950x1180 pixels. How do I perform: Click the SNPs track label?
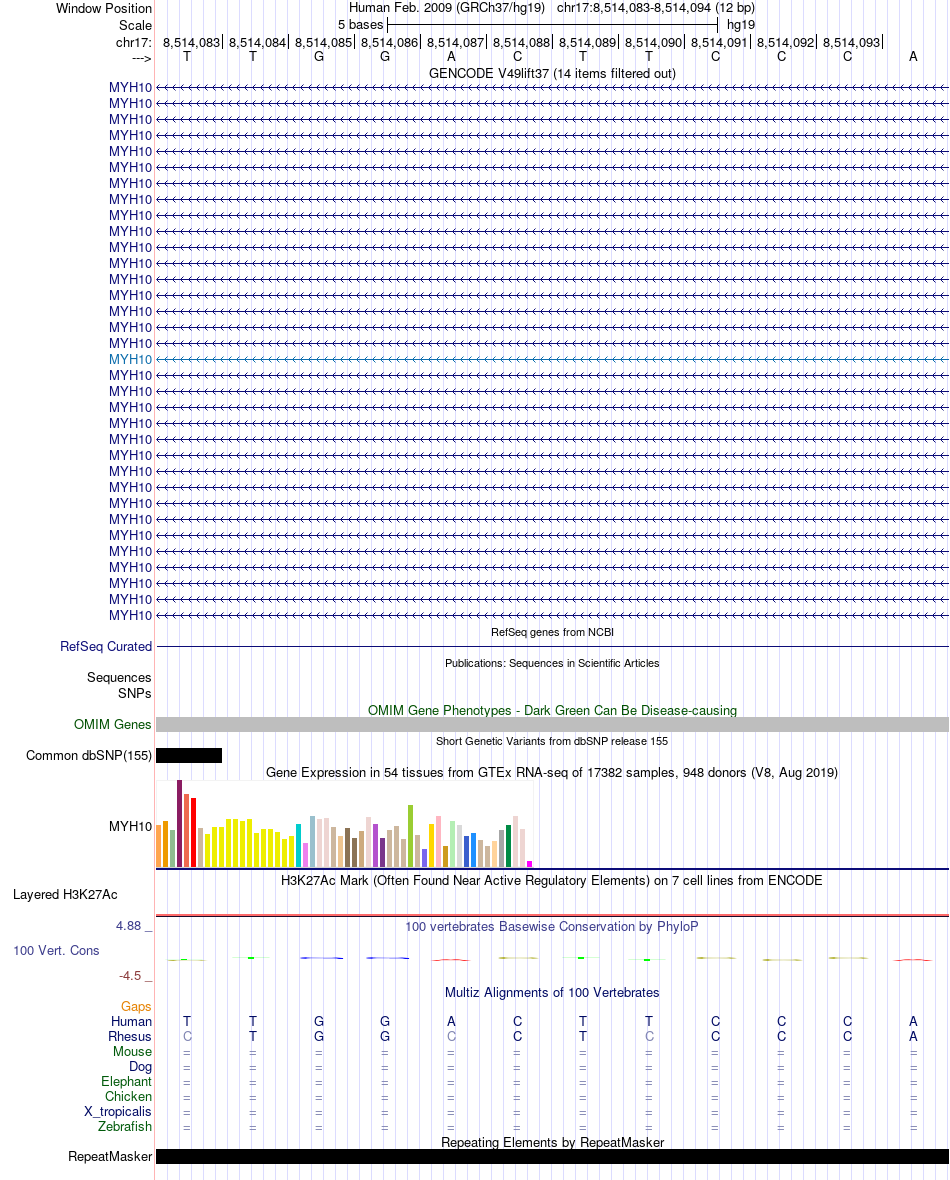click(135, 693)
